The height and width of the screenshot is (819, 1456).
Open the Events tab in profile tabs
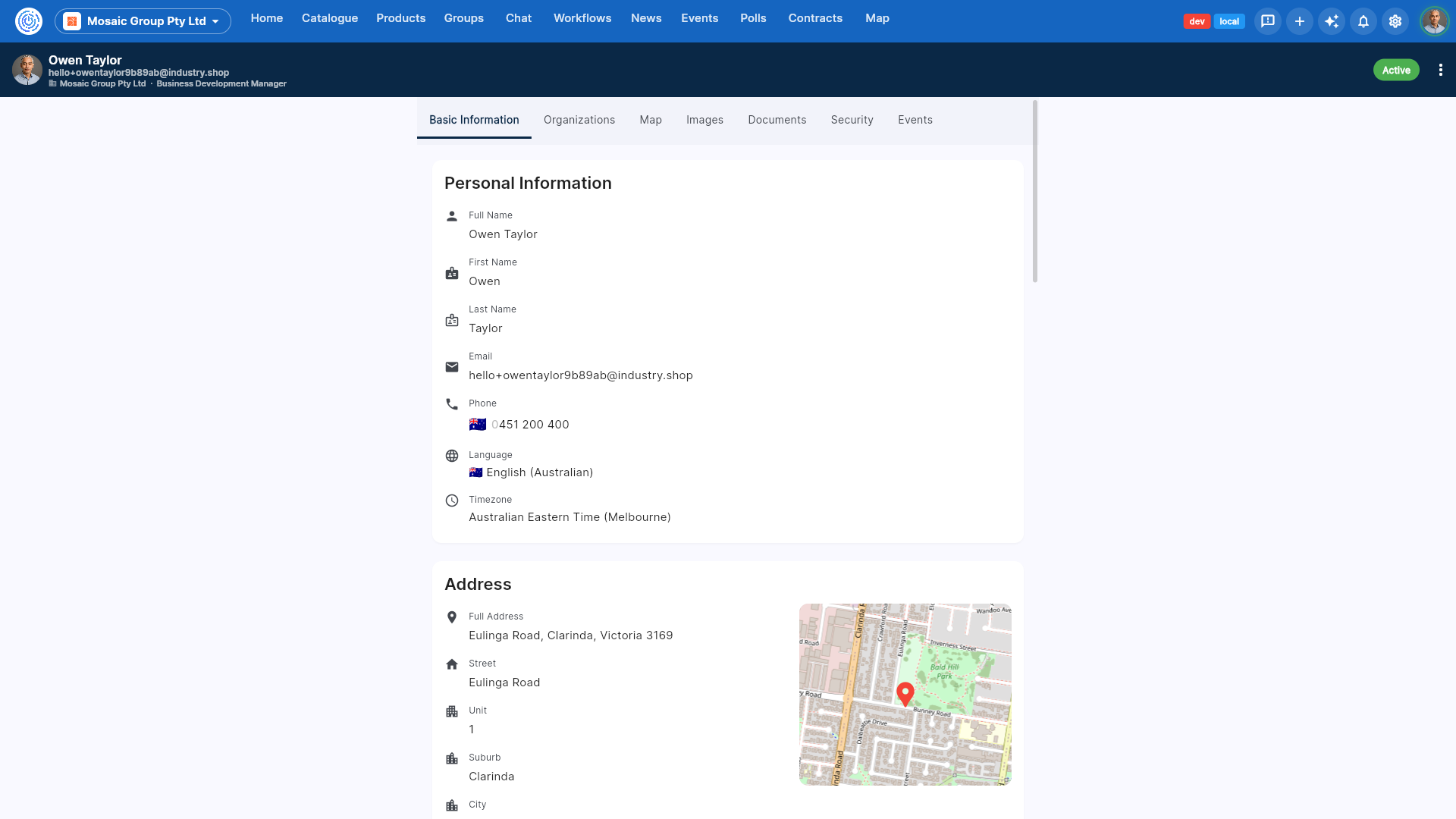[x=915, y=120]
